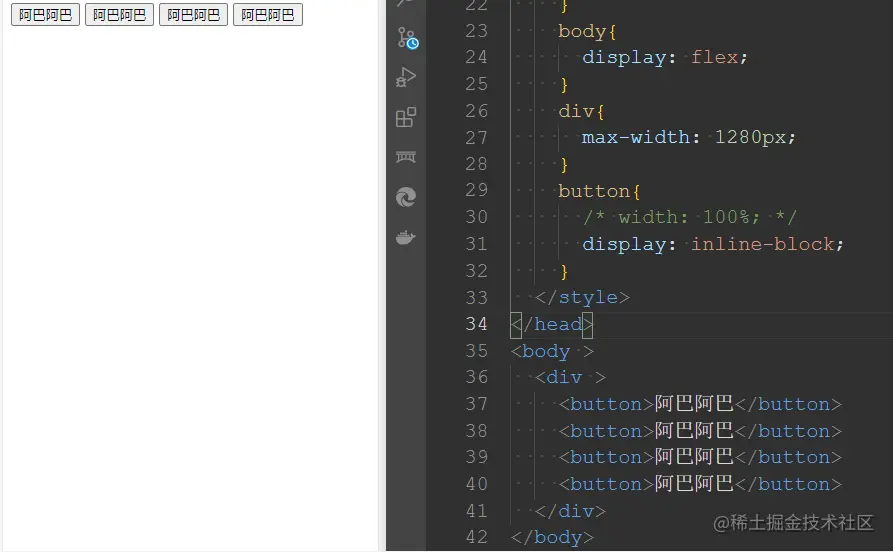The width and height of the screenshot is (893, 552).
Task: Click line number 42 in the gutter
Action: [x=476, y=537]
